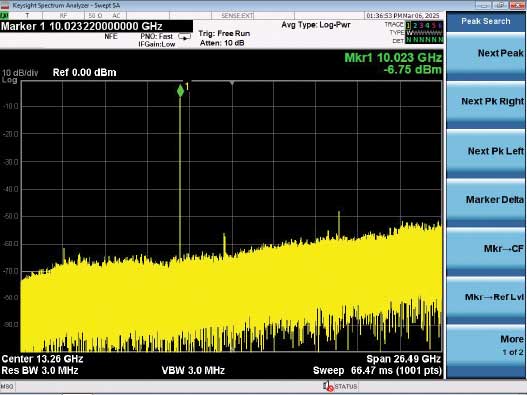
Task: Click the Sweep 66.47 ms (1001 pts) annotation
Action: click(x=377, y=370)
